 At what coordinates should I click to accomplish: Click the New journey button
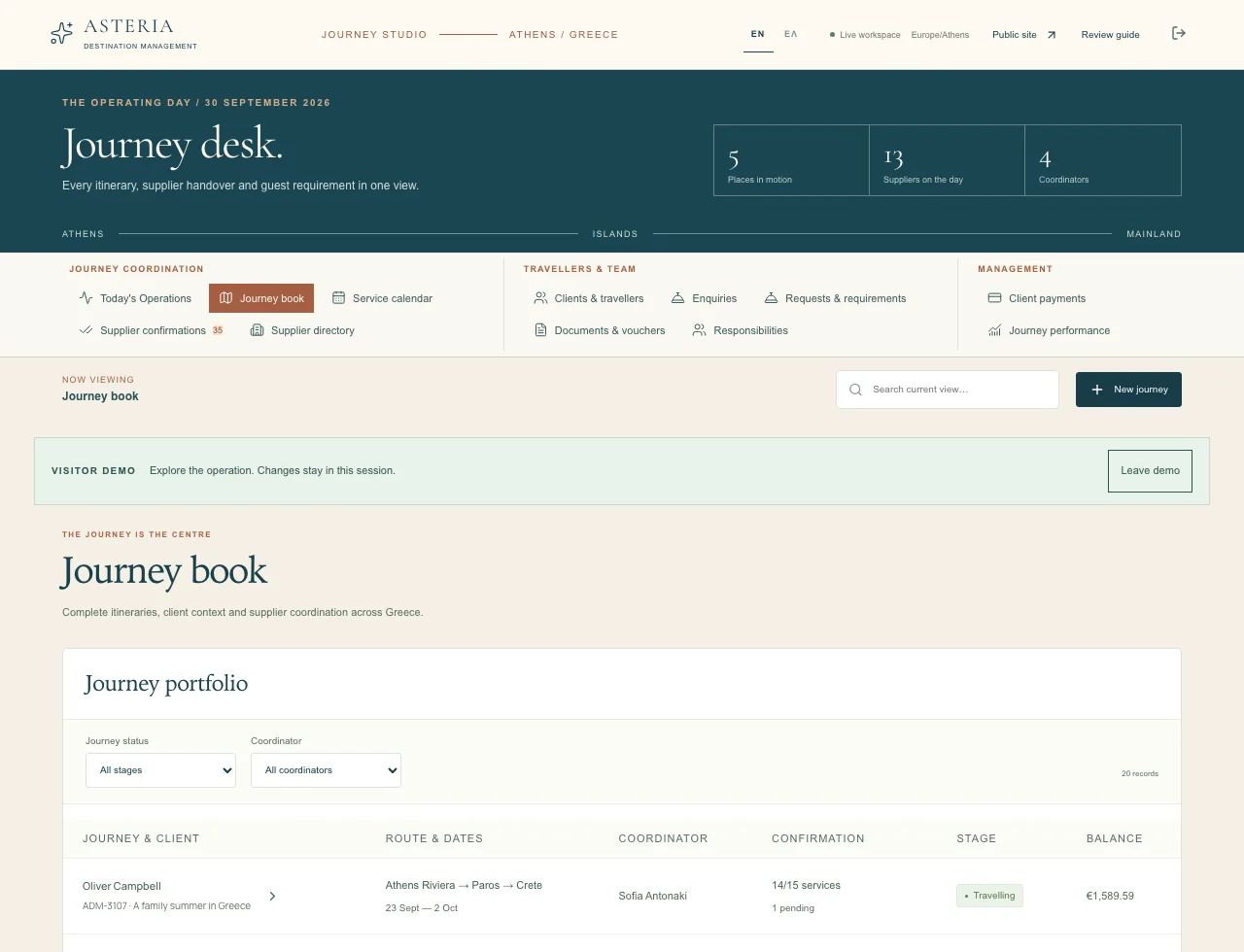(1128, 390)
